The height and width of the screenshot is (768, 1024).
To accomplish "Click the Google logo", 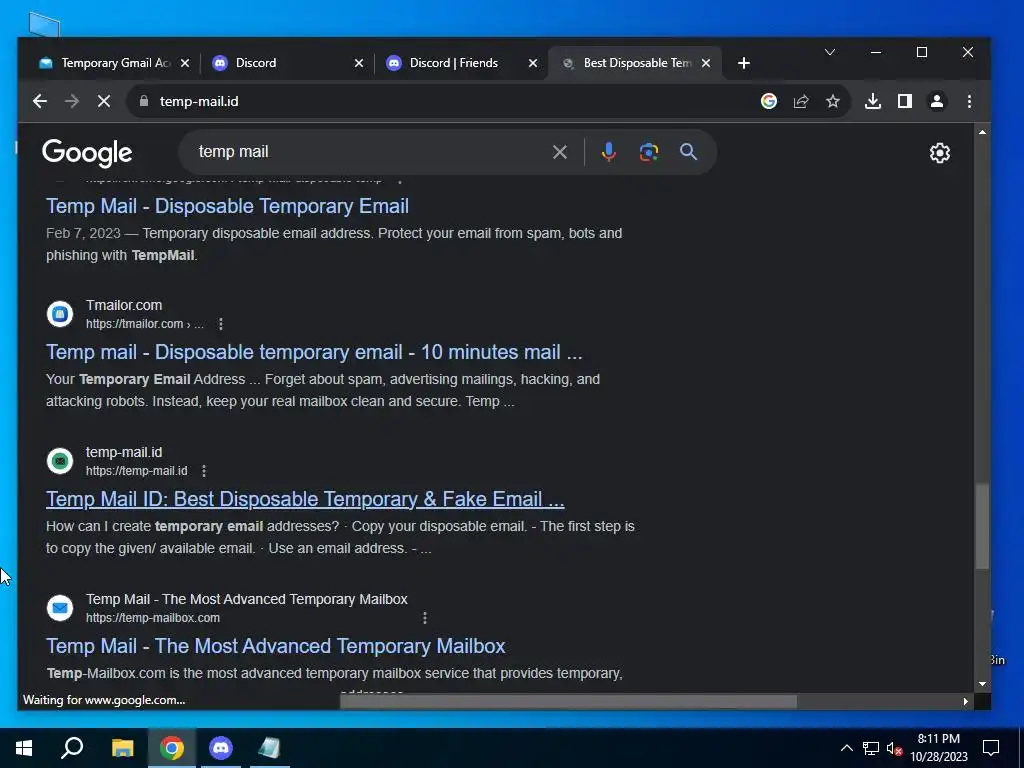I will (87, 153).
